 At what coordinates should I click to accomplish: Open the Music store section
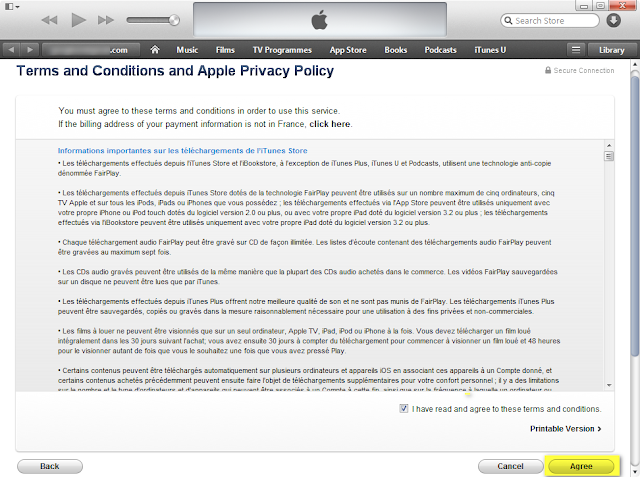[x=187, y=50]
